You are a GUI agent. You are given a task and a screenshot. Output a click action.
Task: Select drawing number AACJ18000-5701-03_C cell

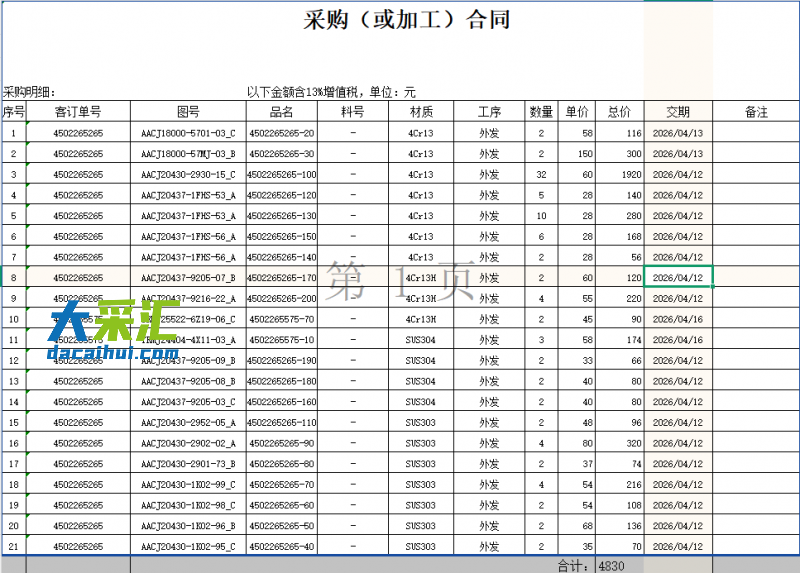(x=188, y=133)
